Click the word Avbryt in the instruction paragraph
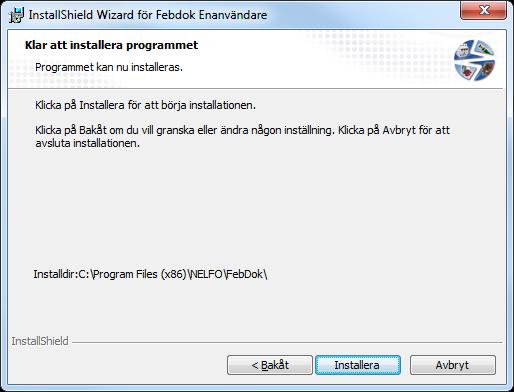This screenshot has width=514, height=392. coord(399,130)
